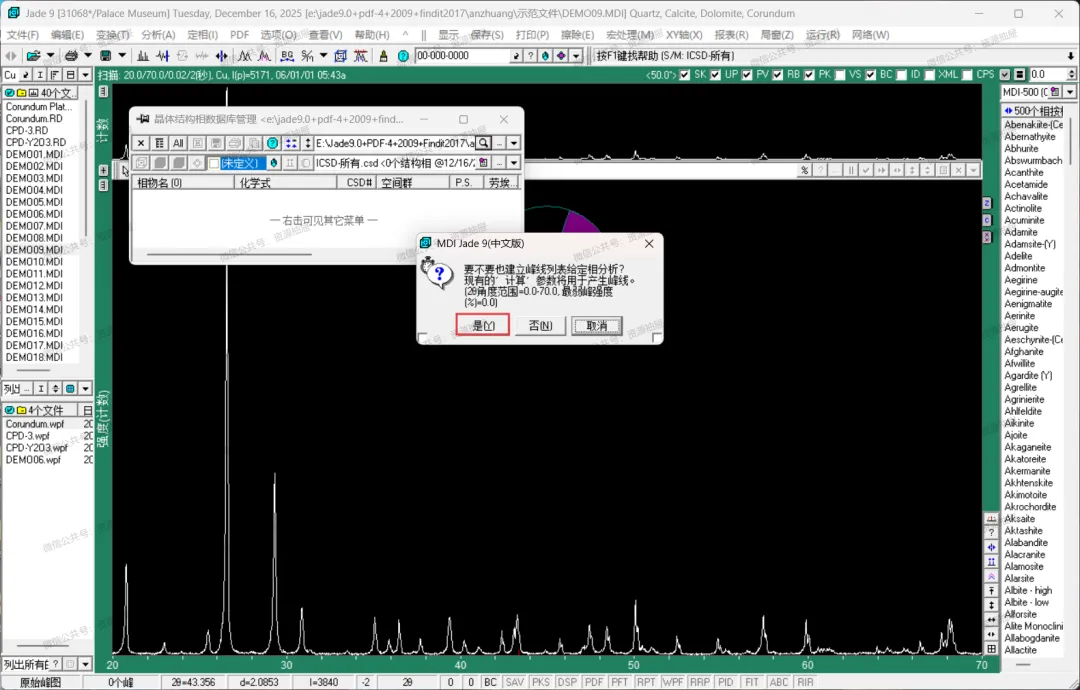Enable the CPS checkbox
Screen dimensions: 1080x690
967,74
